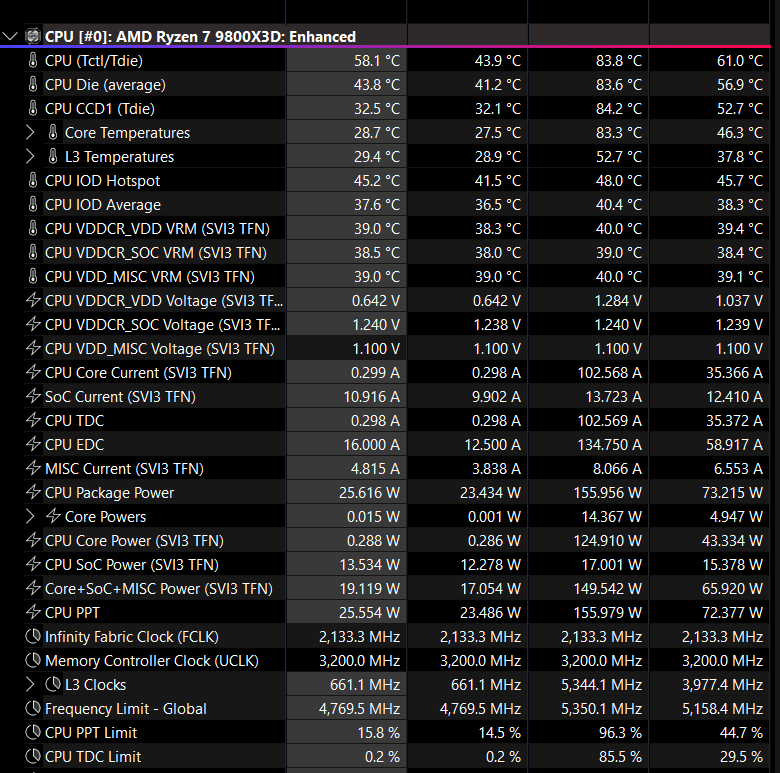Click the 0.642 V current value
Screen dimensions: 780x773
[376, 300]
